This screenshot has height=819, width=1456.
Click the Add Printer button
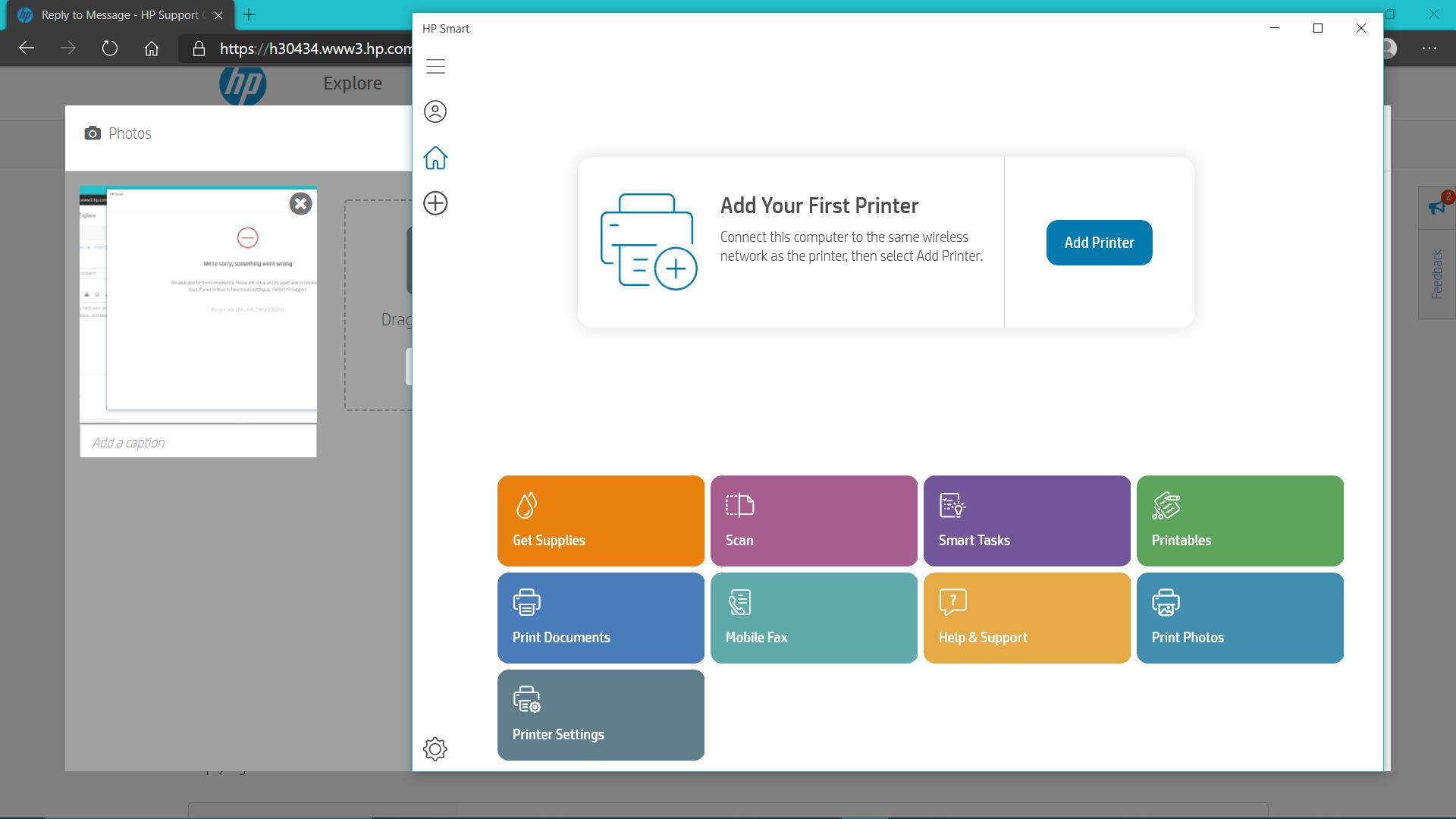1099,242
